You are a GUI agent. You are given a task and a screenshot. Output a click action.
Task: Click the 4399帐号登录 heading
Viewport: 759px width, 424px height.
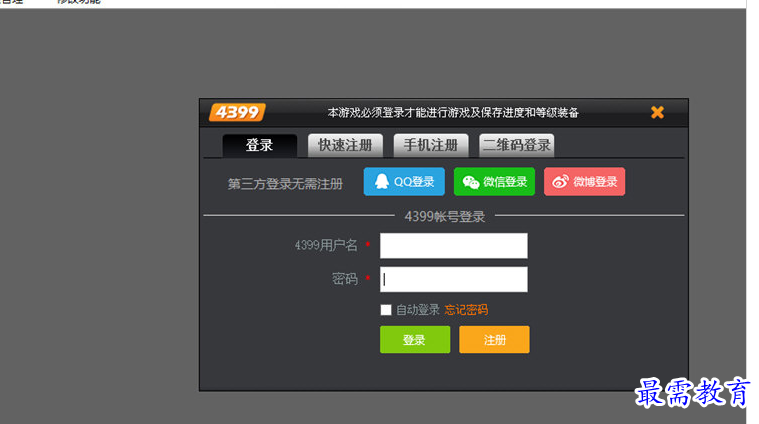click(x=445, y=216)
